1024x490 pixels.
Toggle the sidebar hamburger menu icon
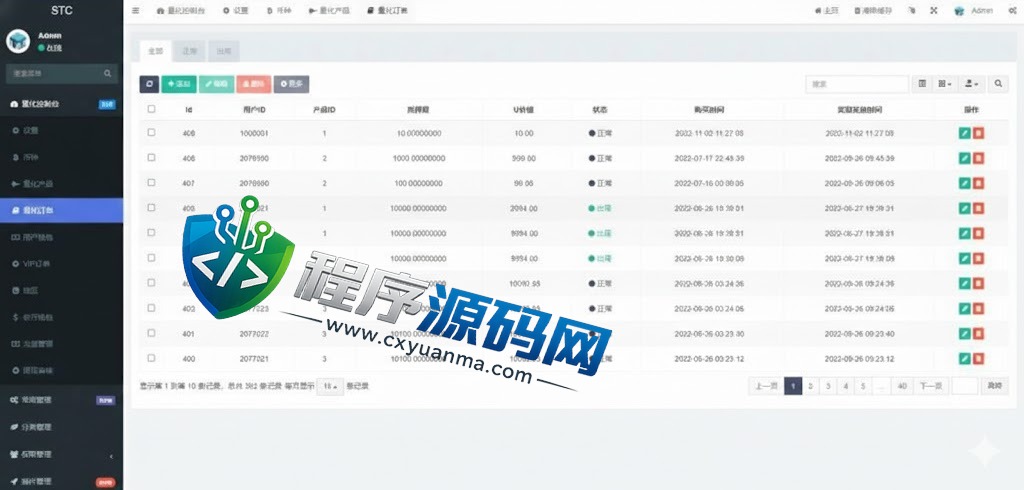(135, 10)
